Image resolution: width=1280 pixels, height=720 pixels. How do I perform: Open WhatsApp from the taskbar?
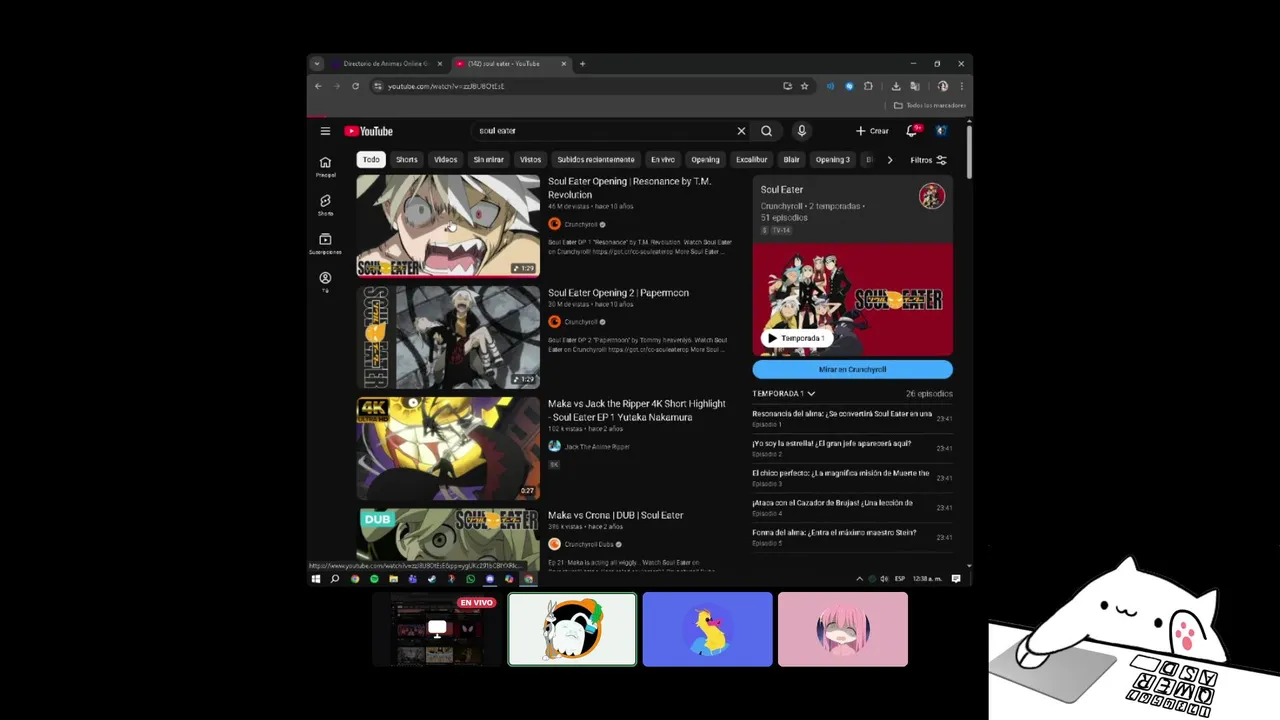coord(470,579)
